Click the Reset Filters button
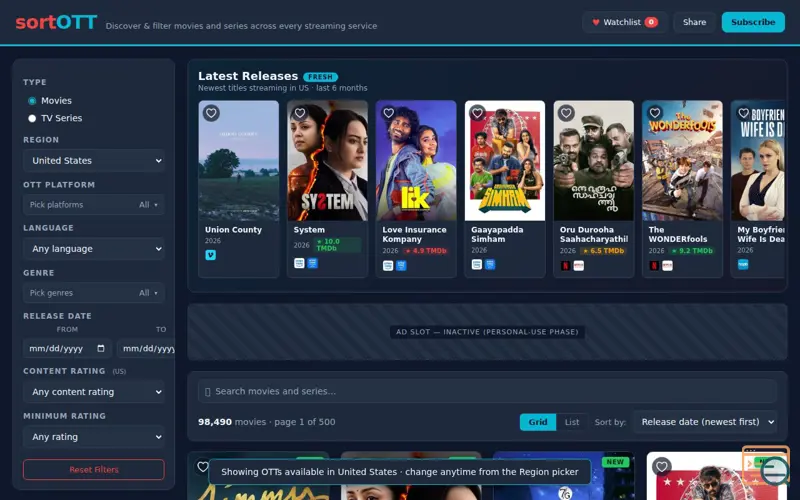This screenshot has height=500, width=800. pos(94,469)
